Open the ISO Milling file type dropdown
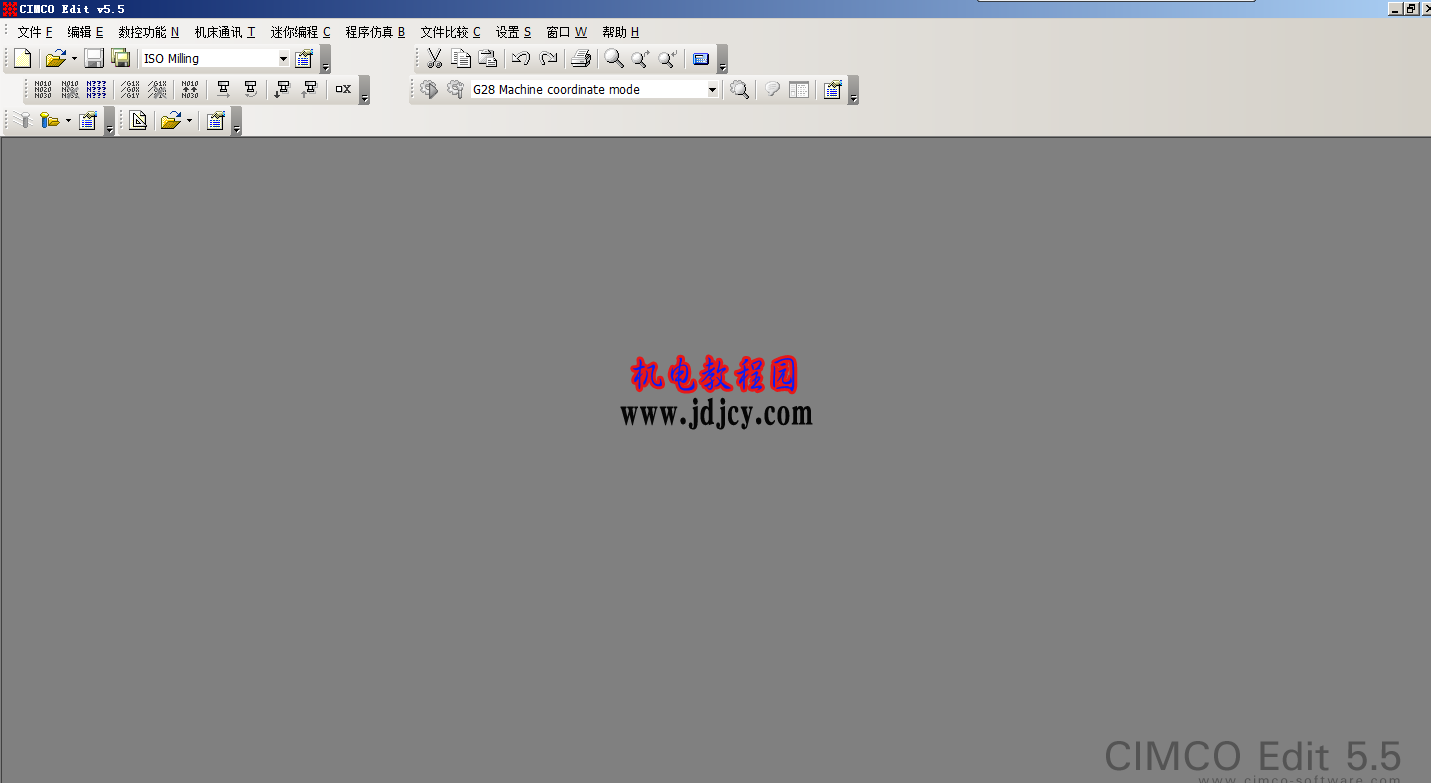The image size is (1431, 783). [x=283, y=59]
